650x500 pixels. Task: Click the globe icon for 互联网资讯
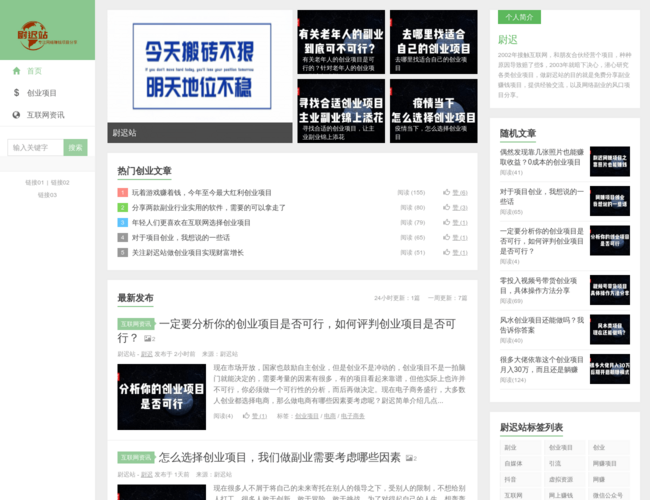click(x=16, y=115)
